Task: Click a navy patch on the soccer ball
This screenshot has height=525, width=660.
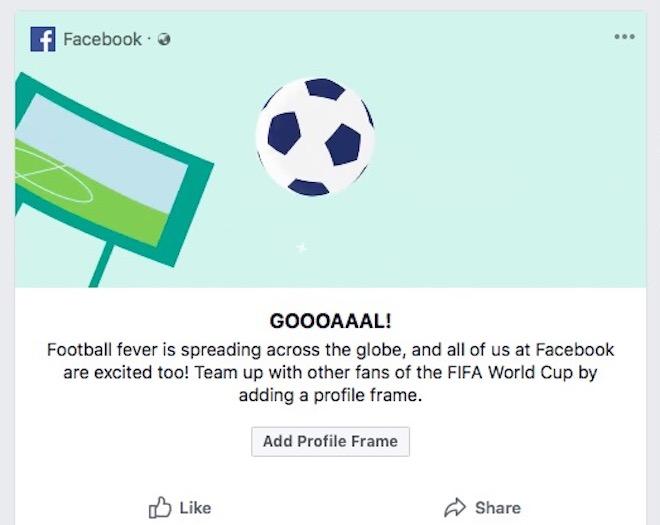Action: point(342,144)
